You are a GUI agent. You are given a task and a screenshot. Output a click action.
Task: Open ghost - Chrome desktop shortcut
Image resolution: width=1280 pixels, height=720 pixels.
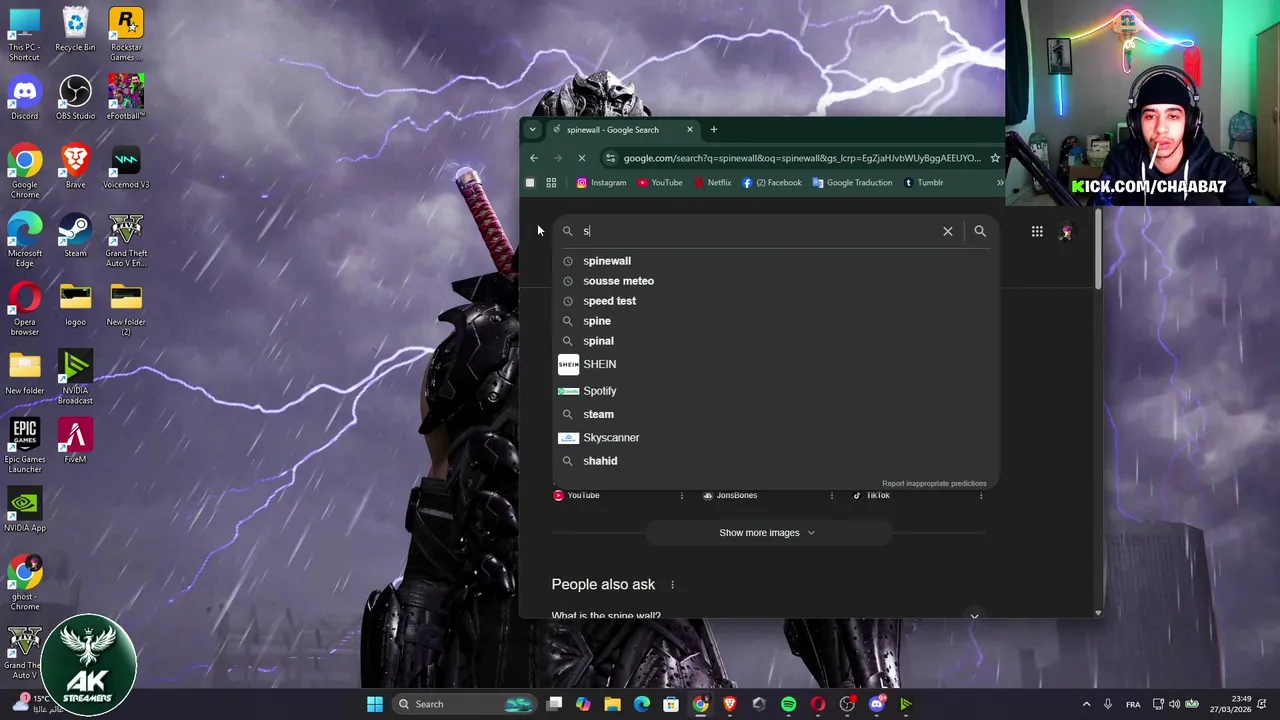pyautogui.click(x=24, y=584)
